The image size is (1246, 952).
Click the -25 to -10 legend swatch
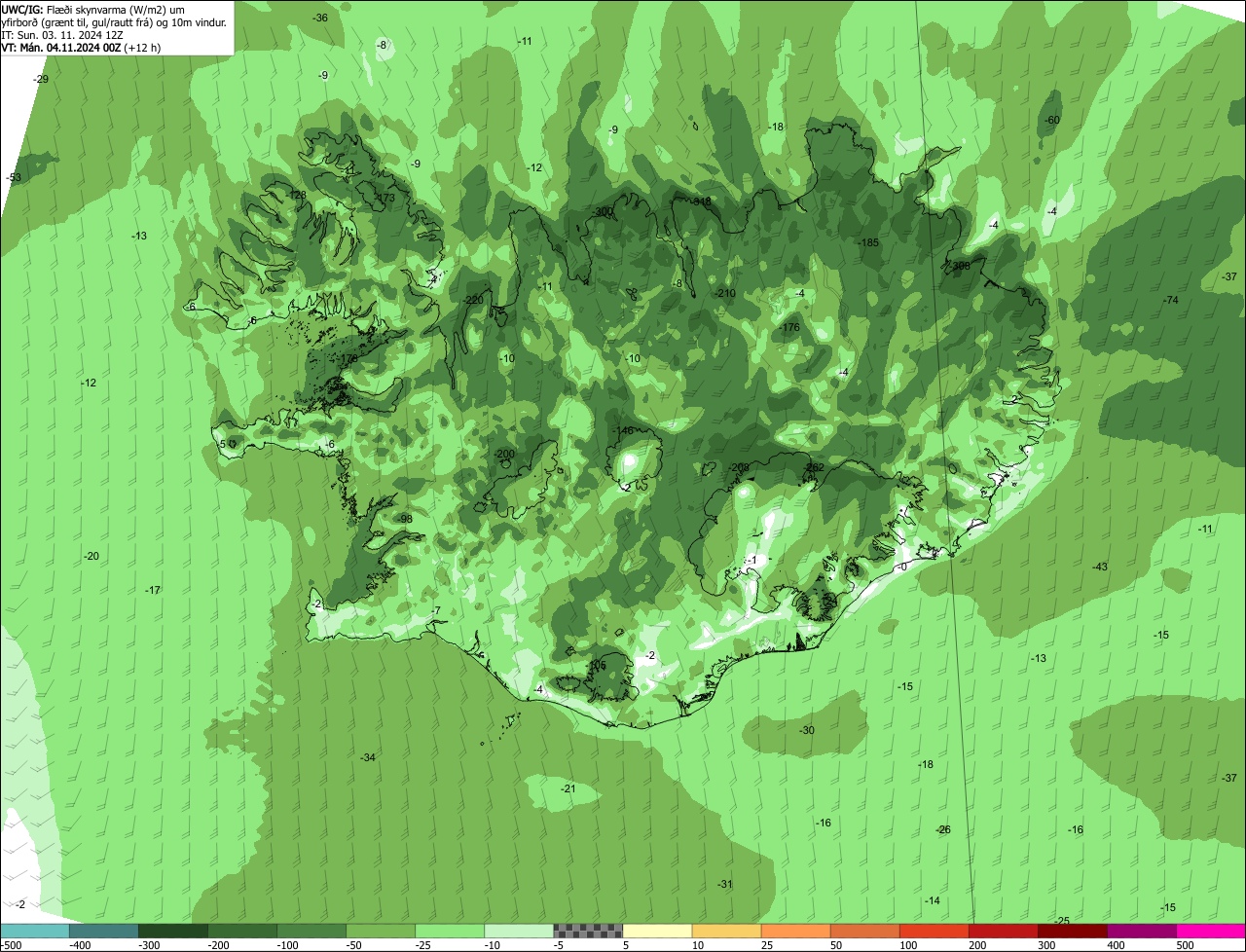450,931
